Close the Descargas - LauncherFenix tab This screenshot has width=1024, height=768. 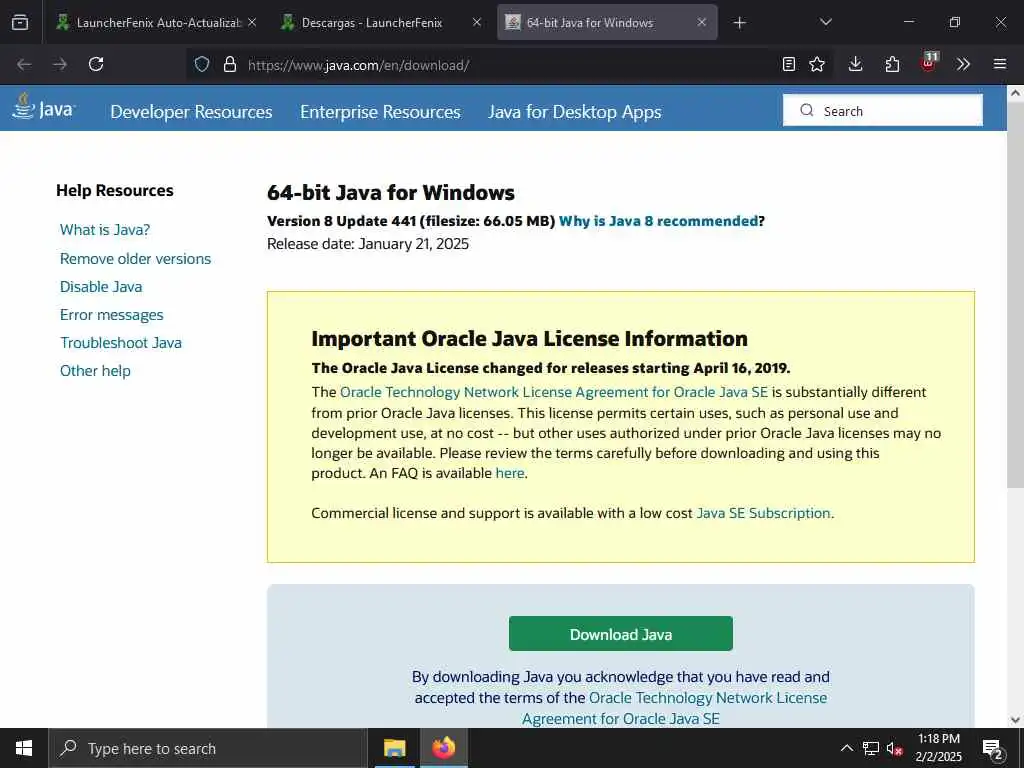point(477,22)
